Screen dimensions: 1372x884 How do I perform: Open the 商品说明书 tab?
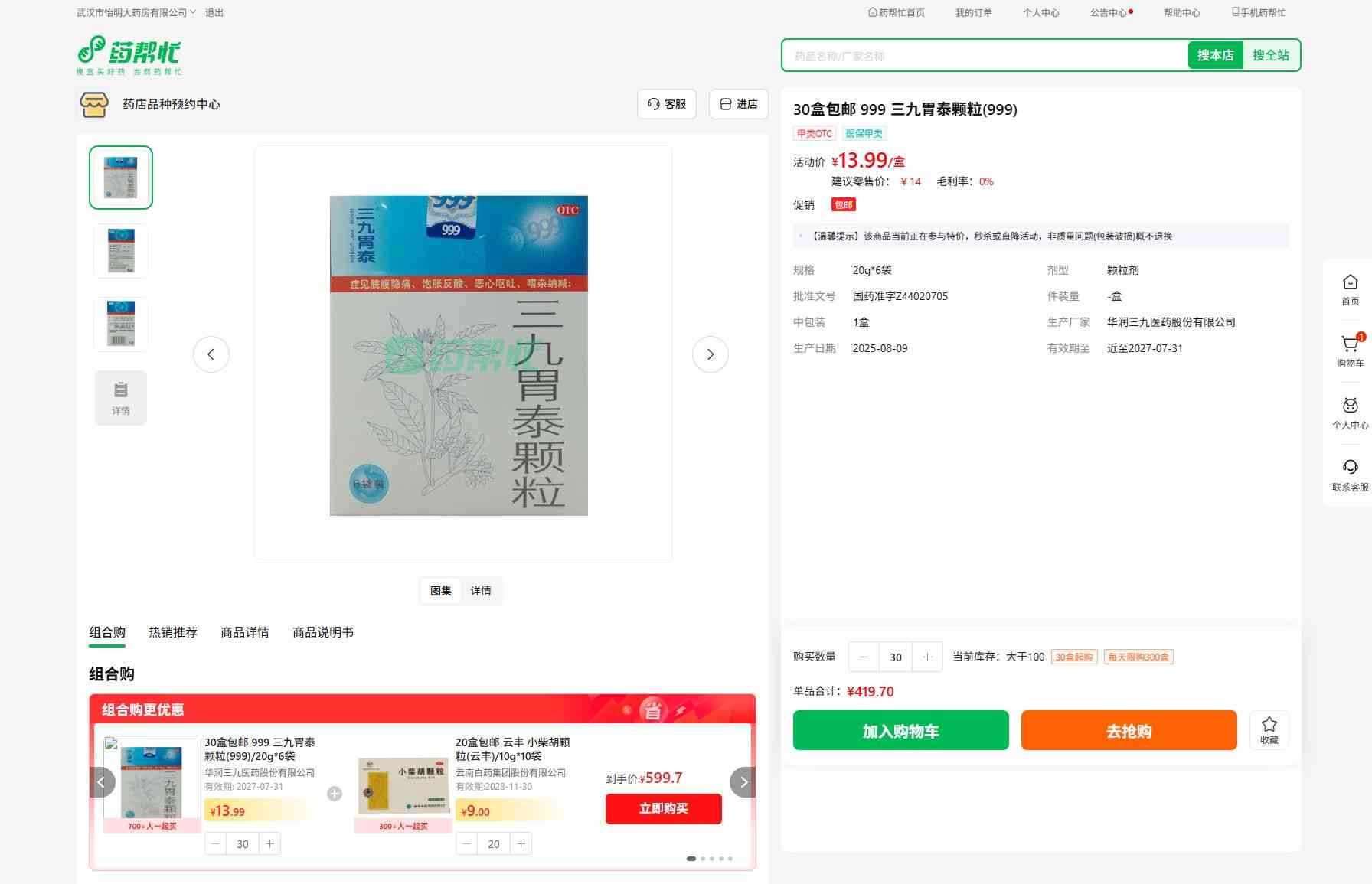[x=322, y=632]
